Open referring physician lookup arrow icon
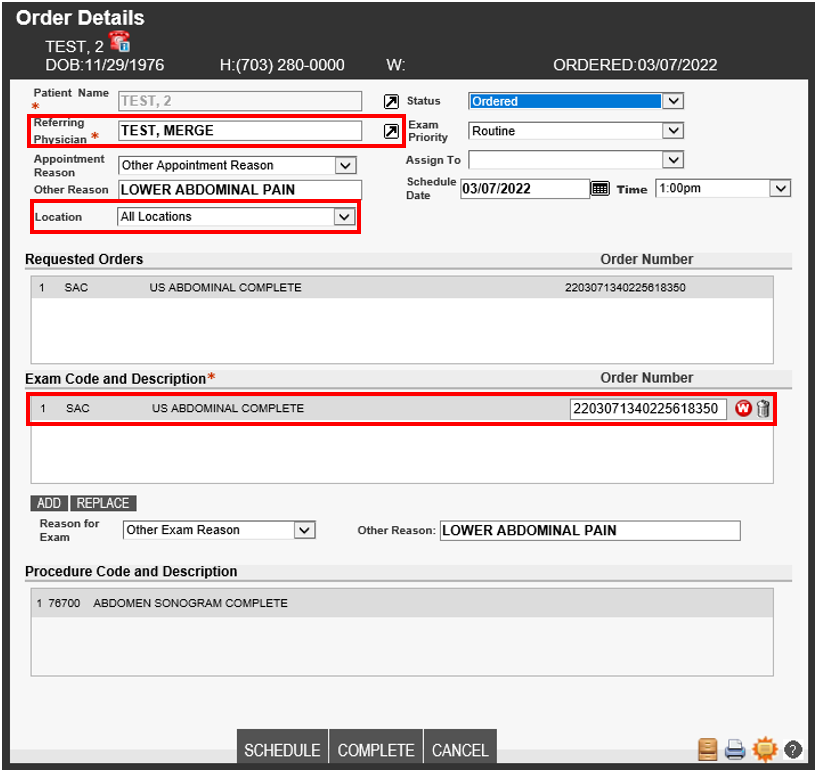The height and width of the screenshot is (773, 819). pos(391,131)
